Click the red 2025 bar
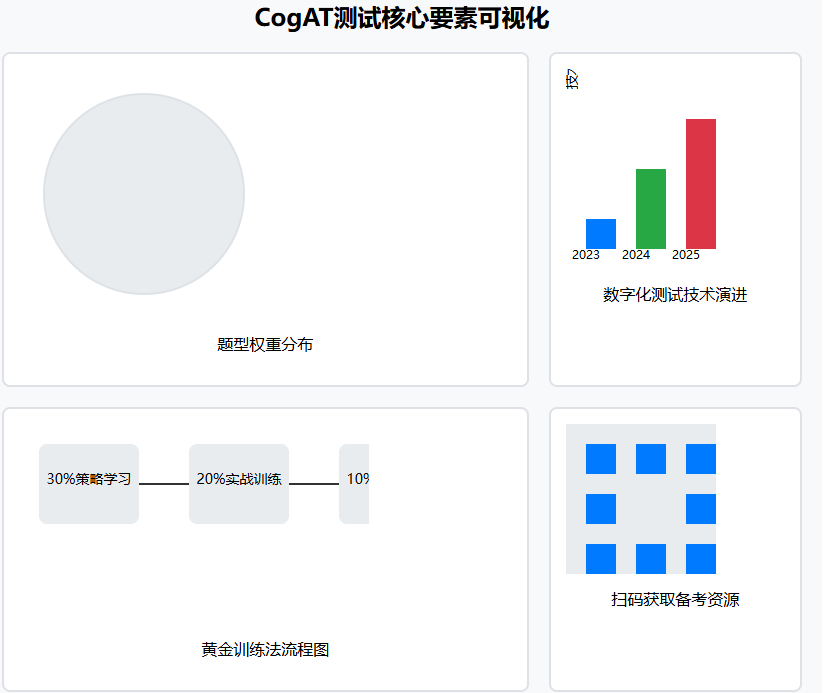Screen dimensions: 824x693 (x=700, y=185)
